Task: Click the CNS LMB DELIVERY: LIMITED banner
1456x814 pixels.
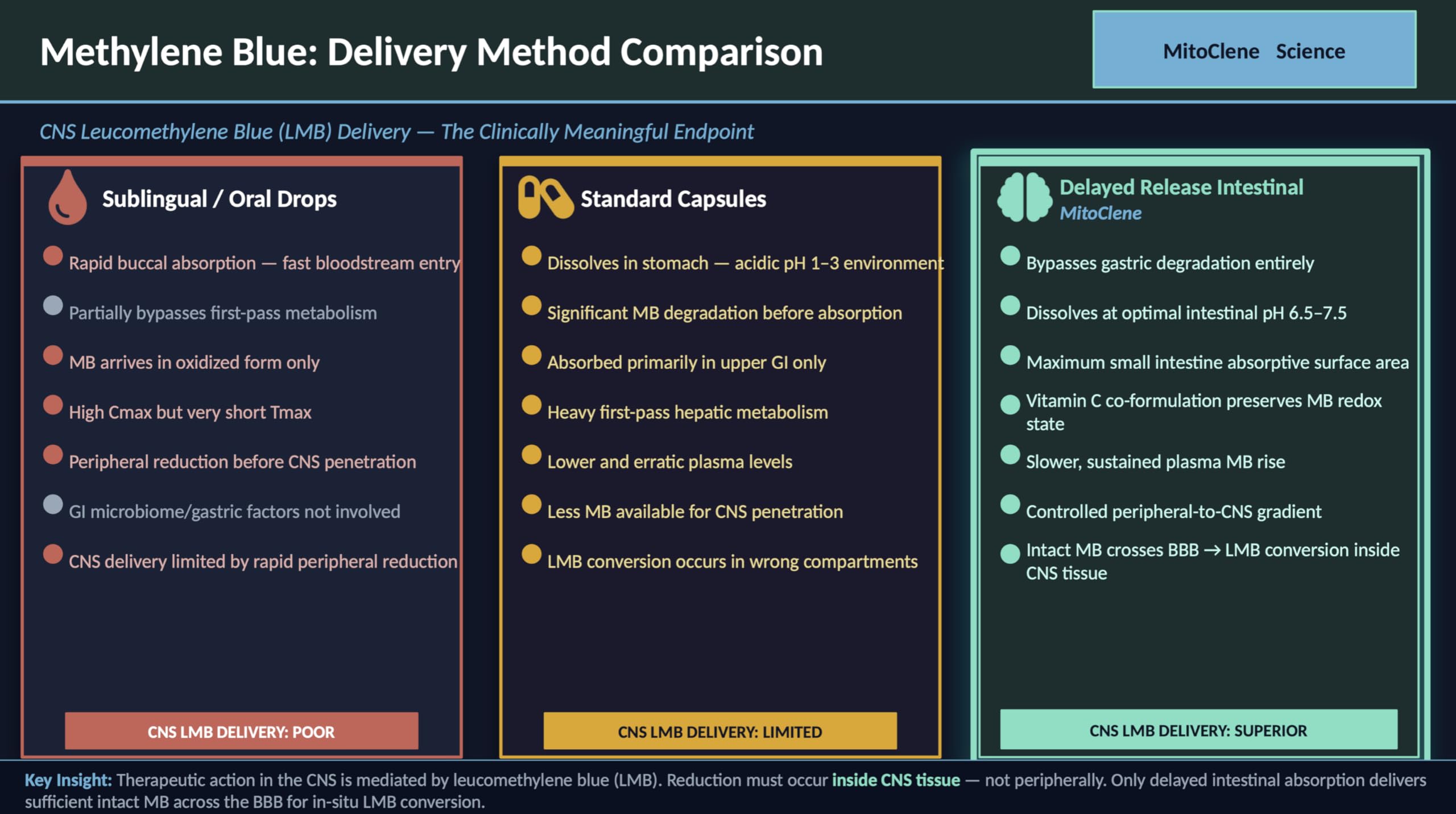Action: tap(720, 731)
